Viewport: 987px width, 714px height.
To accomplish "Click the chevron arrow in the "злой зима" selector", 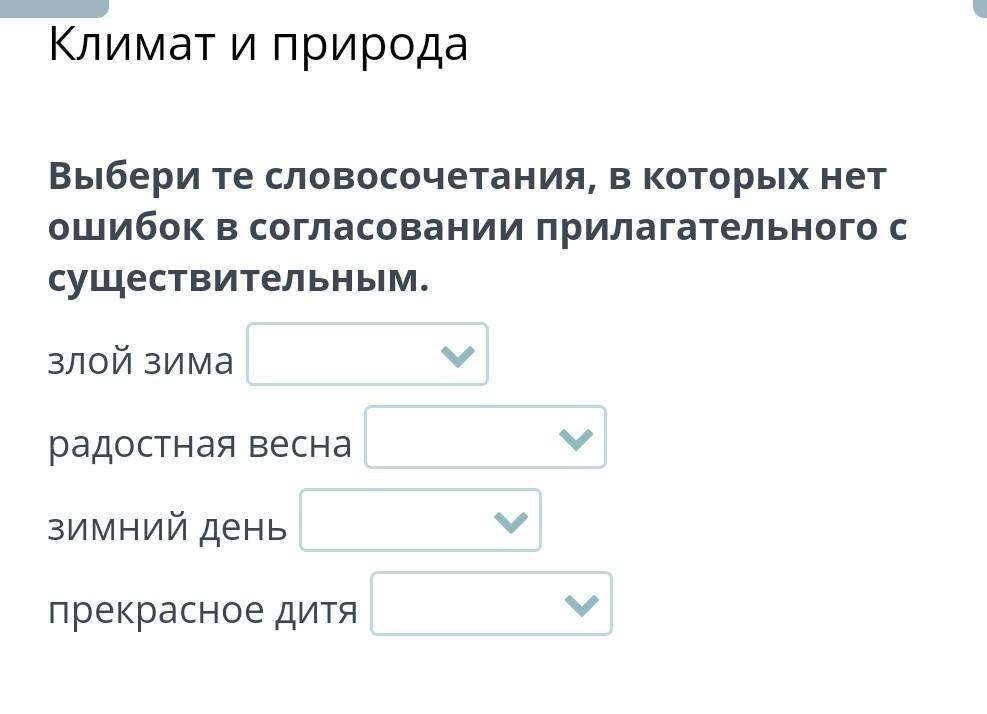I will [457, 356].
